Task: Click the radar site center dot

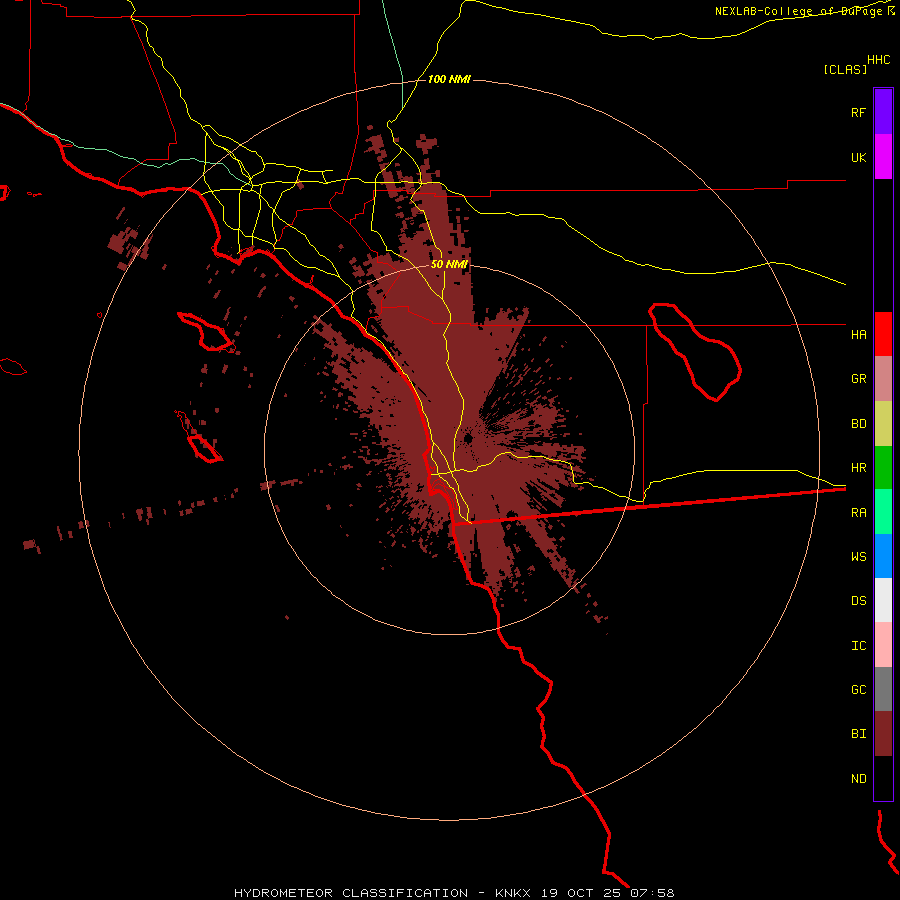Action: click(468, 439)
